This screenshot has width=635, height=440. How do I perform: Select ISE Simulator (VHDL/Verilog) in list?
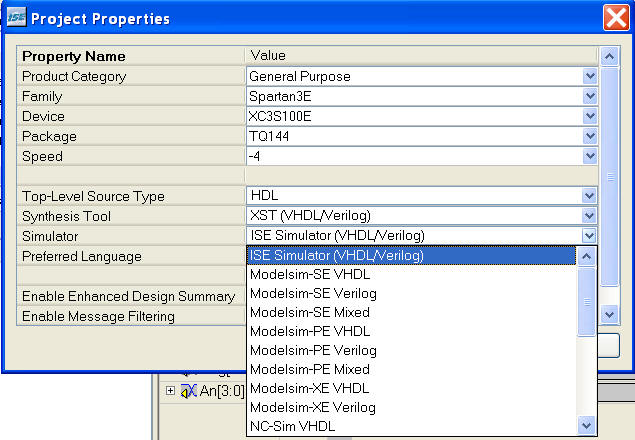coord(411,256)
